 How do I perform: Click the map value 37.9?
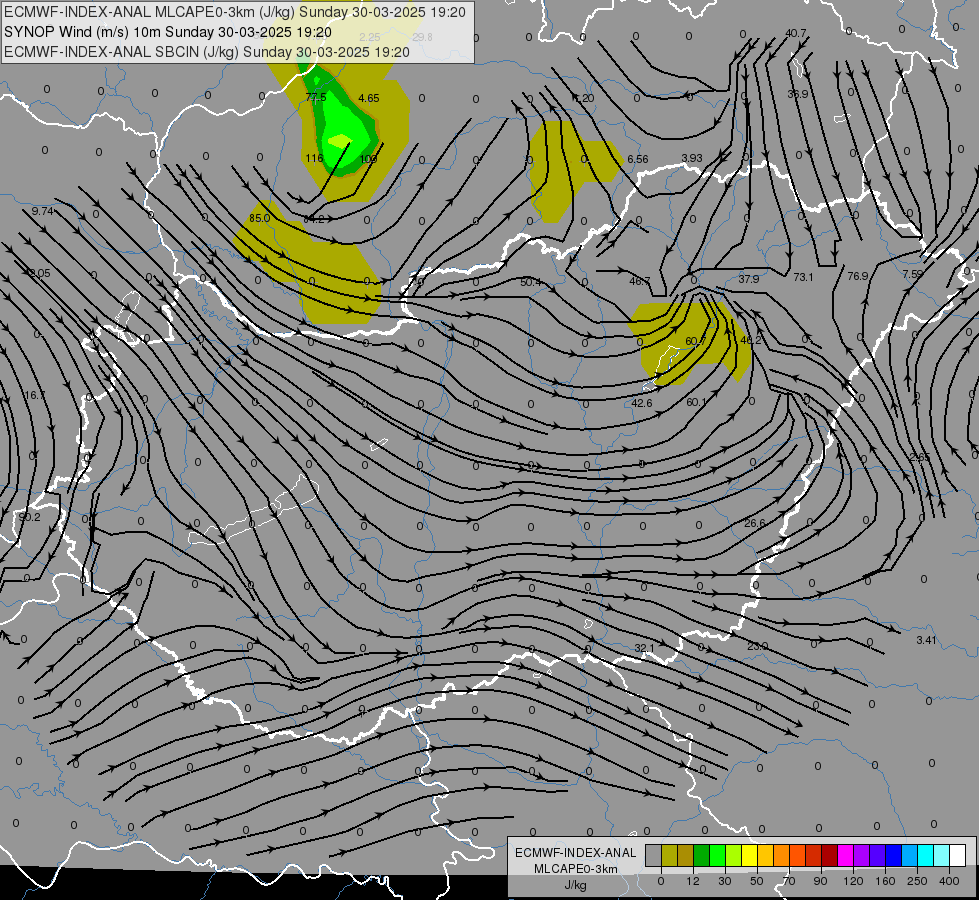749,279
